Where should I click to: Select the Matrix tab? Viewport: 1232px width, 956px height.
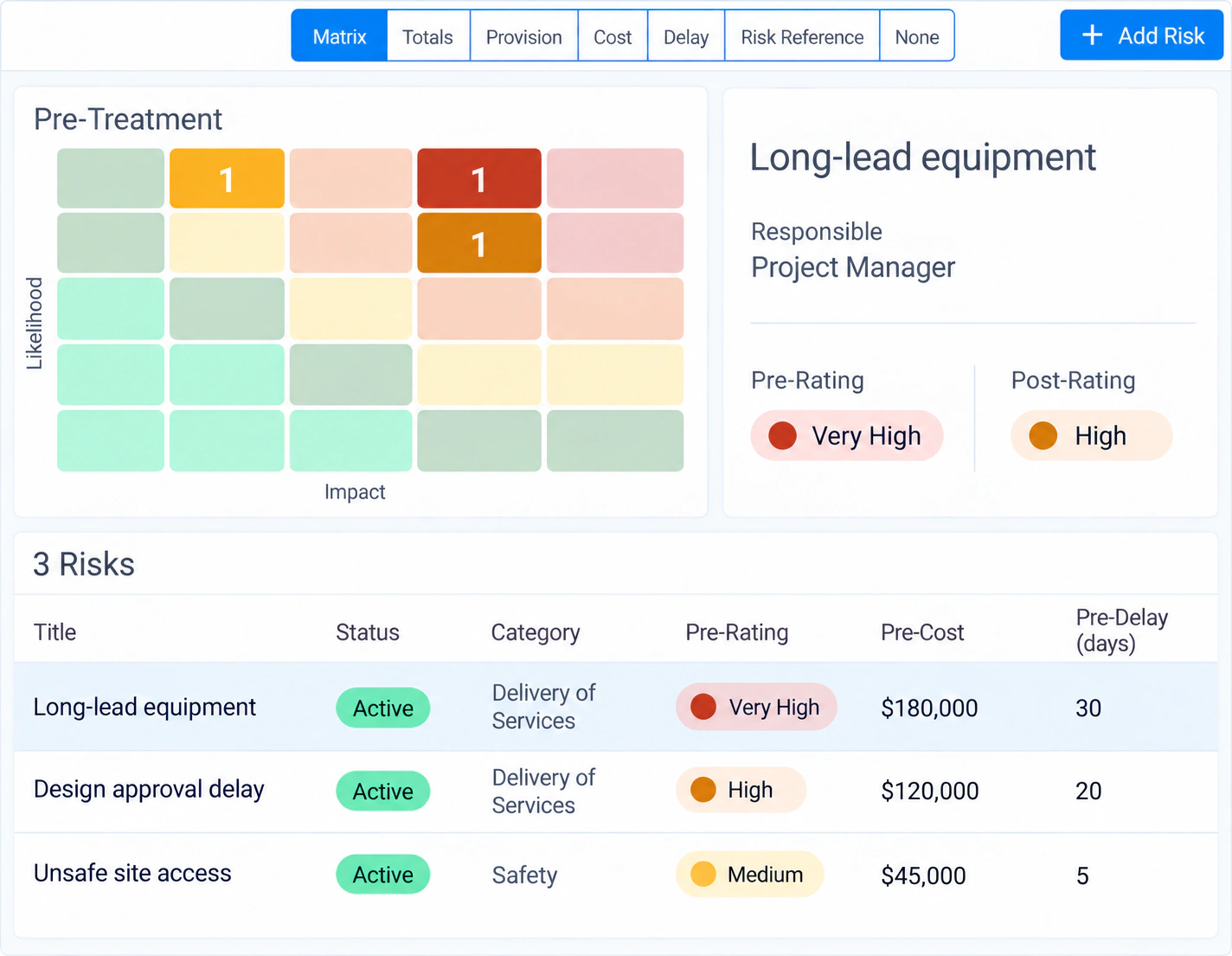tap(339, 36)
